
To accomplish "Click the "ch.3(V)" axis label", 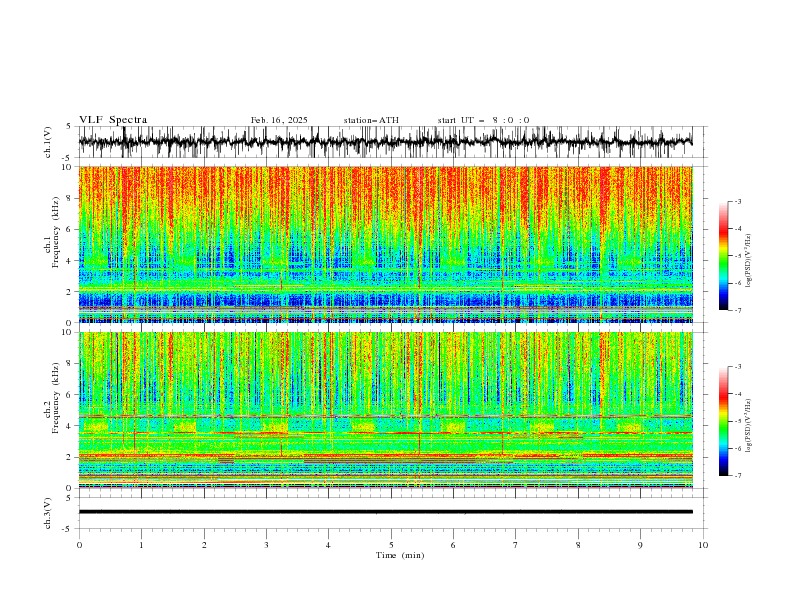I will pyautogui.click(x=48, y=513).
